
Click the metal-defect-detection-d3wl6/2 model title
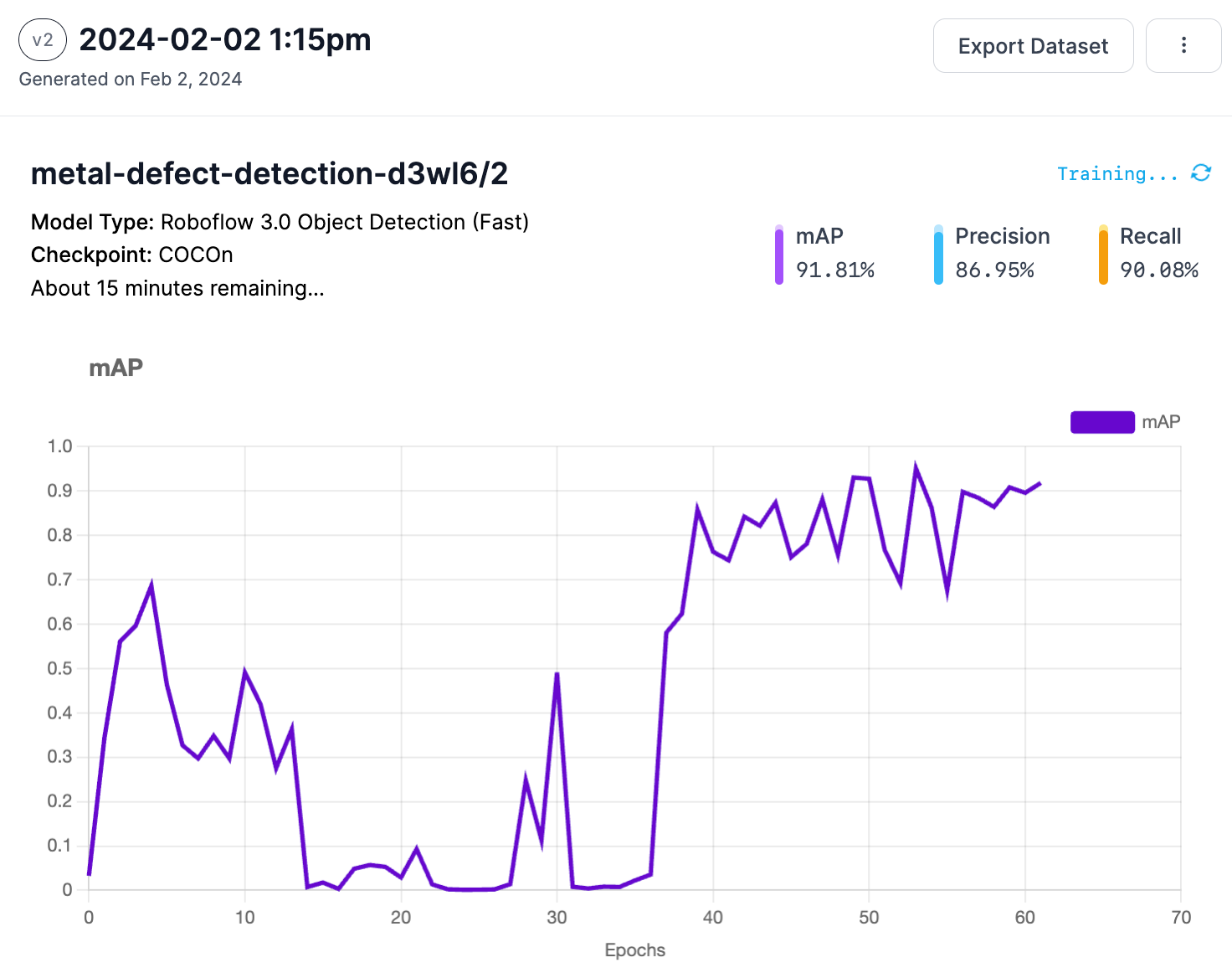click(x=269, y=173)
